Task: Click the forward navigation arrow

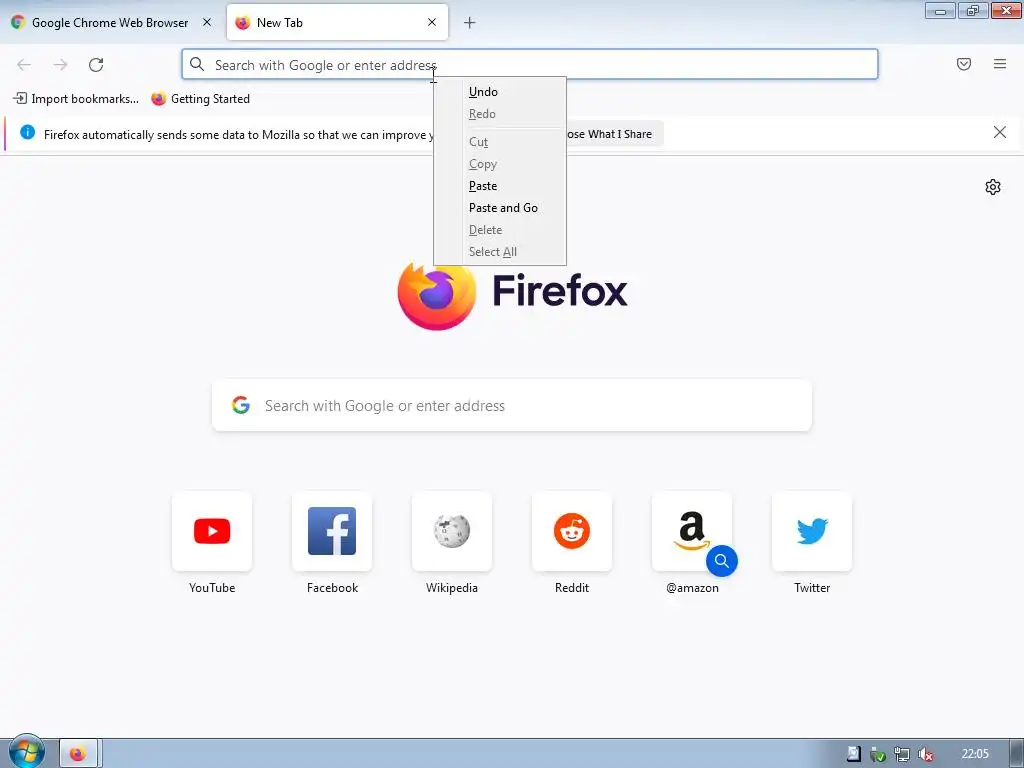Action: pyautogui.click(x=60, y=65)
